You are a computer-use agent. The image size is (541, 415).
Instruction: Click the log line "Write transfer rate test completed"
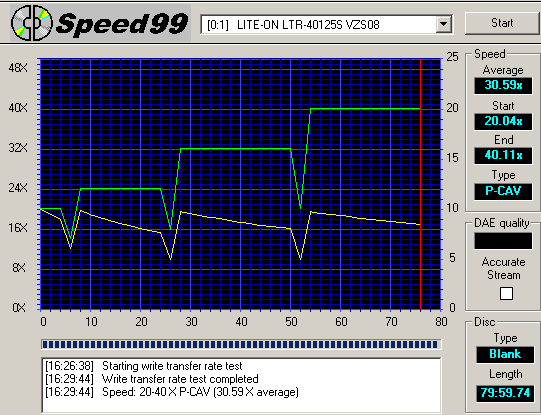pos(152,379)
